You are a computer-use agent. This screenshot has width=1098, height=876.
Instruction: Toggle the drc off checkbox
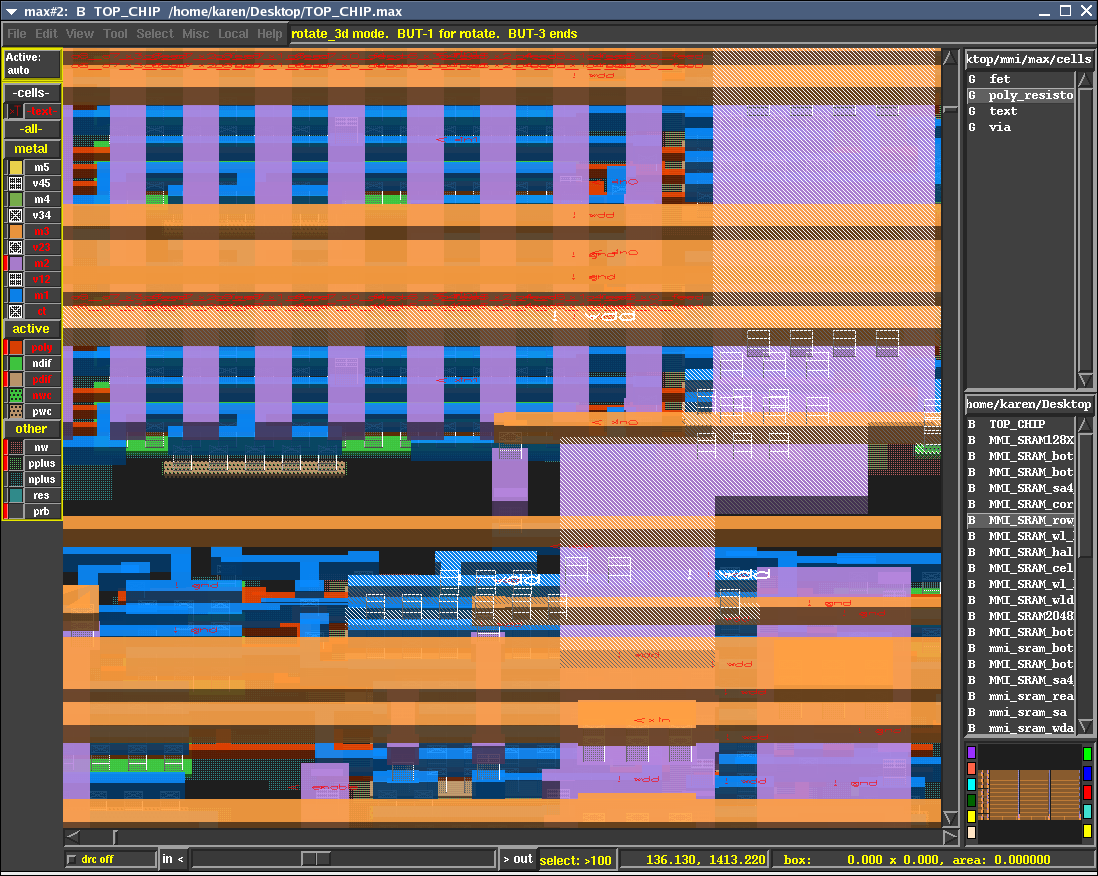[x=72, y=860]
